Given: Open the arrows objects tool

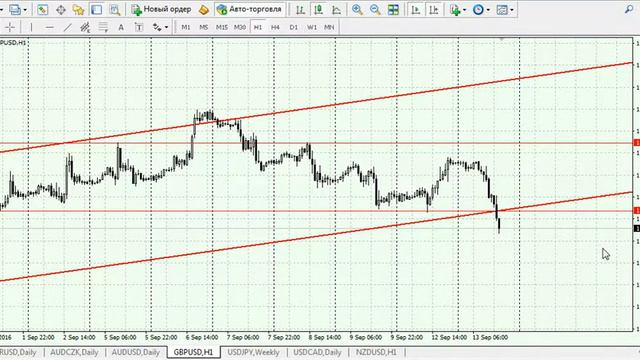Looking at the screenshot, I should pyautogui.click(x=157, y=27).
